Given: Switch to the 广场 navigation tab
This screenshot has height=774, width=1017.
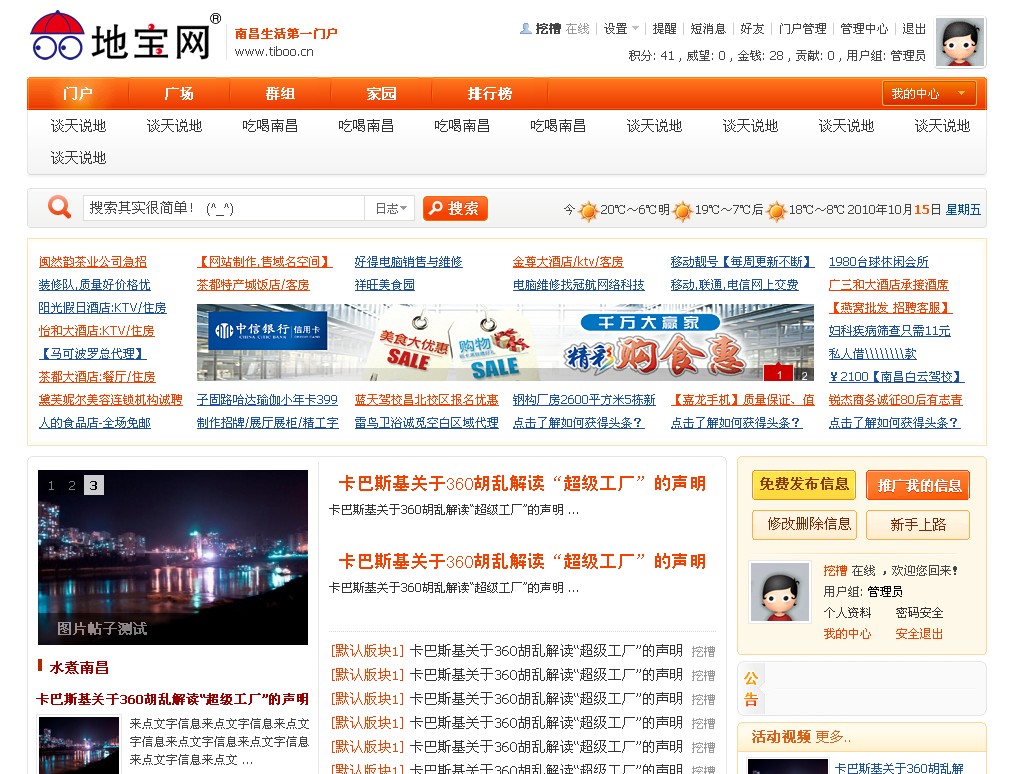Looking at the screenshot, I should tap(179, 94).
